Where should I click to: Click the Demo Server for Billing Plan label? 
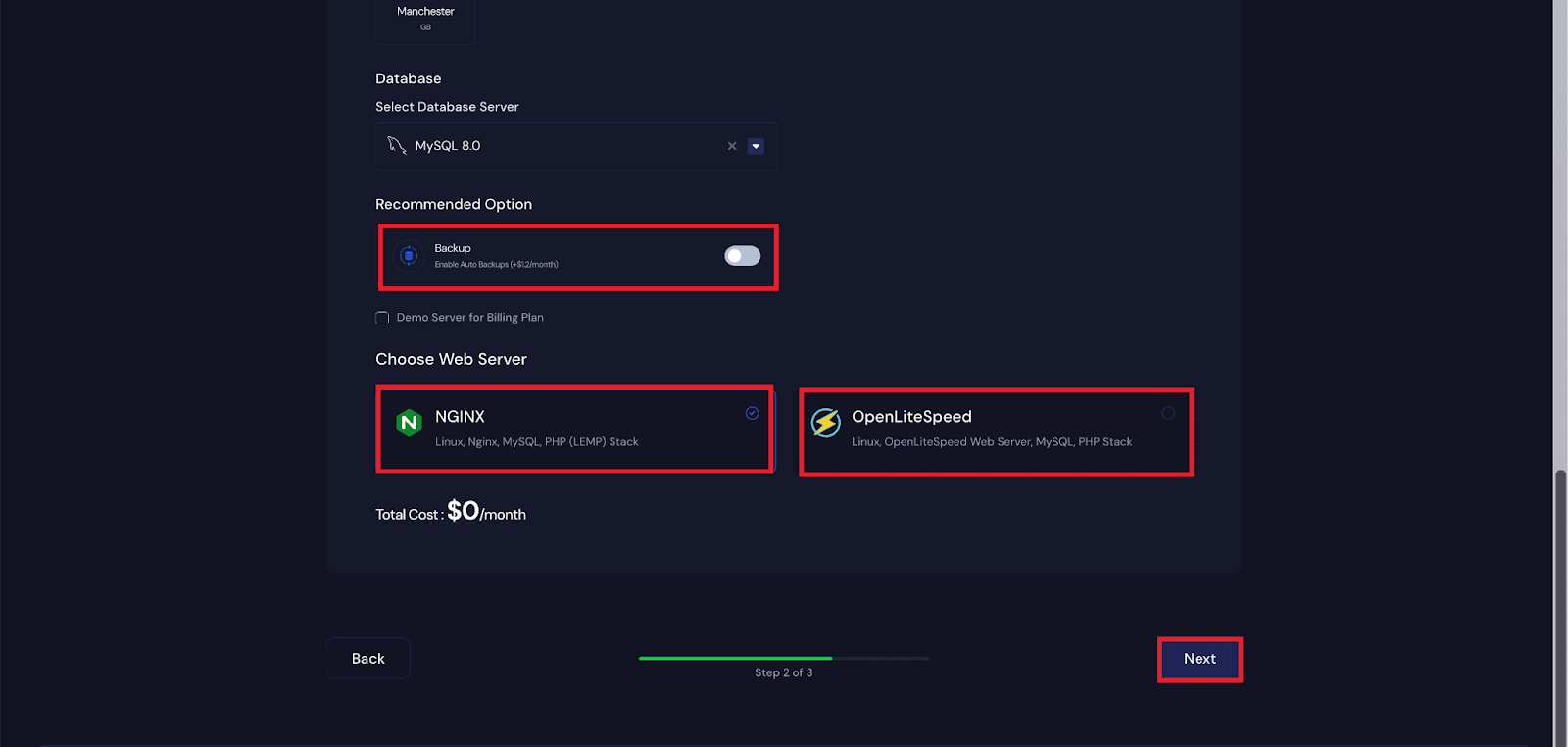pos(469,318)
